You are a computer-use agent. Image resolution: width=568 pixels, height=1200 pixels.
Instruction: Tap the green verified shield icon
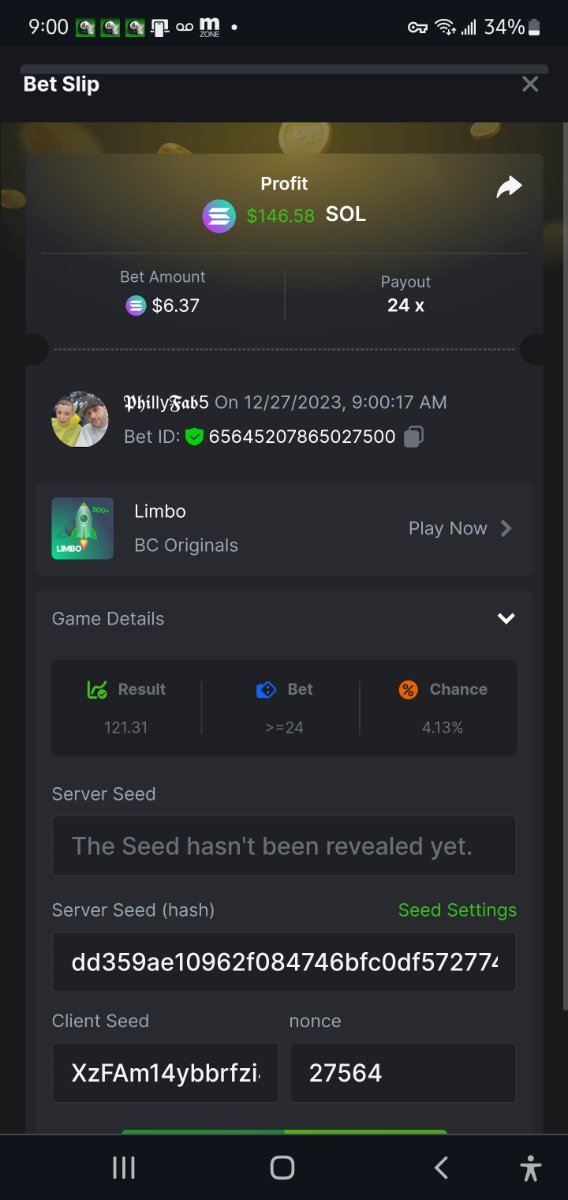pos(194,437)
